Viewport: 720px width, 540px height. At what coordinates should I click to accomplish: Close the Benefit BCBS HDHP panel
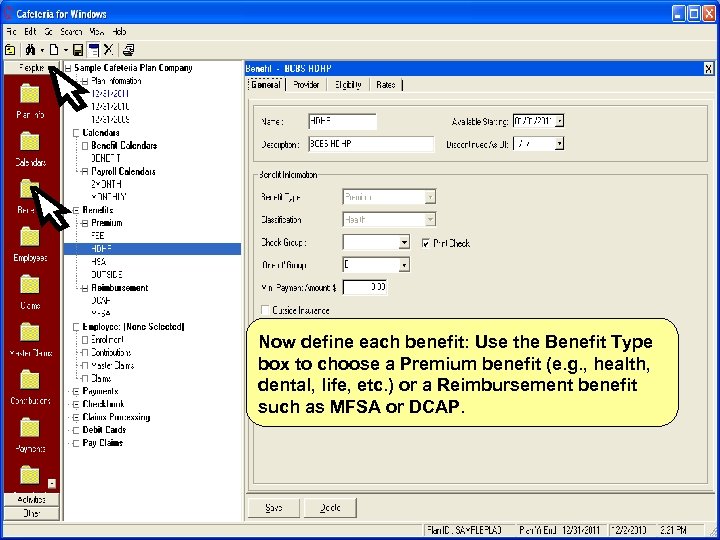[x=709, y=69]
